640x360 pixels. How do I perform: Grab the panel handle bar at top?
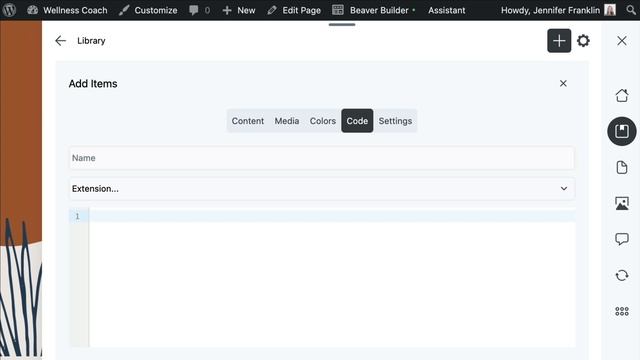coord(342,24)
